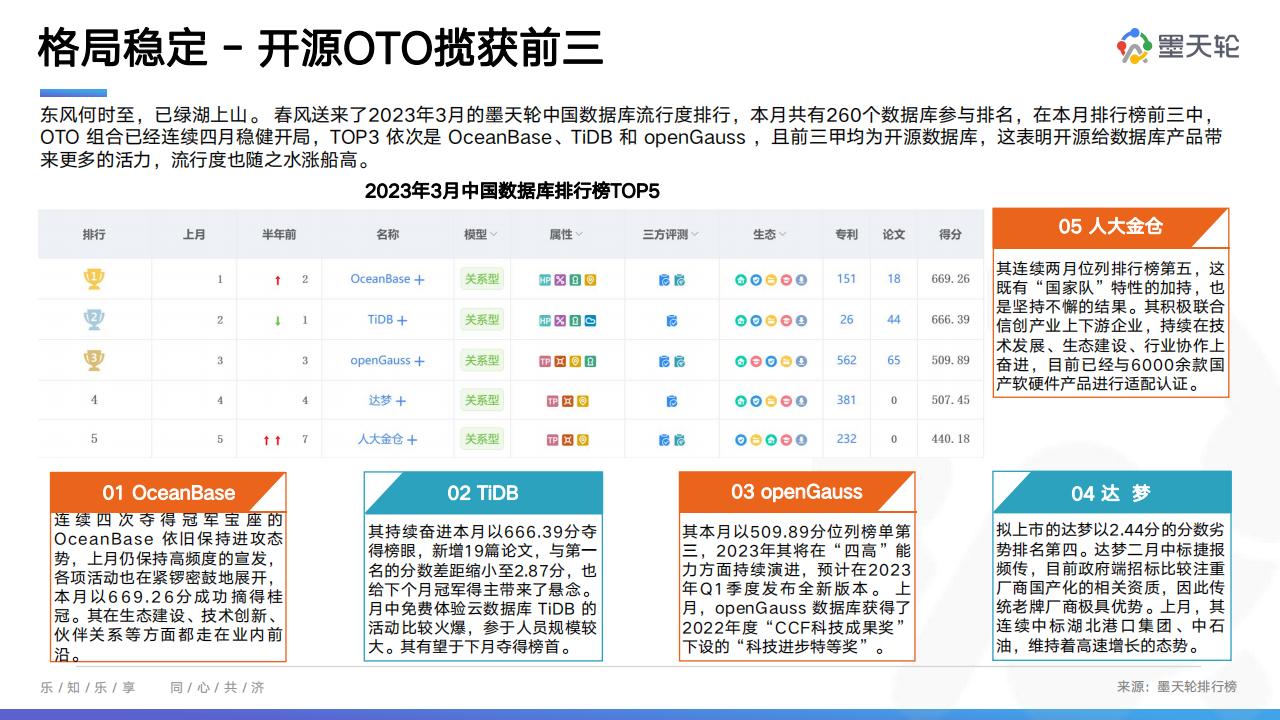Click the HP attribute icon in TiDB row

click(545, 320)
